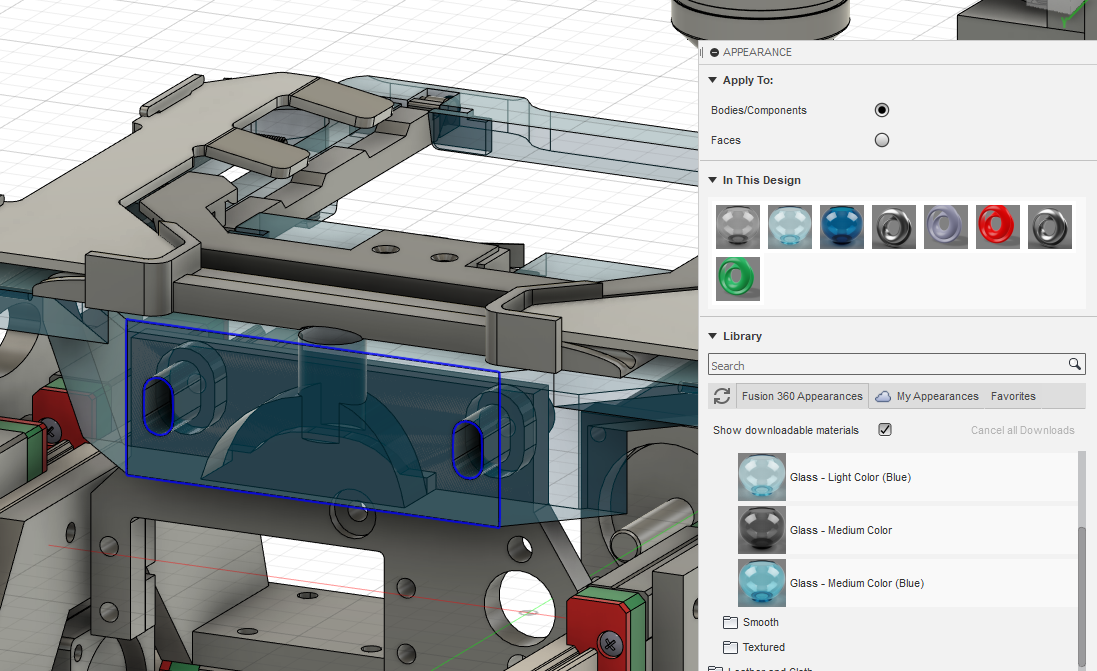The height and width of the screenshot is (671, 1097).
Task: Uncheck Show downloadable materials
Action: coord(884,429)
